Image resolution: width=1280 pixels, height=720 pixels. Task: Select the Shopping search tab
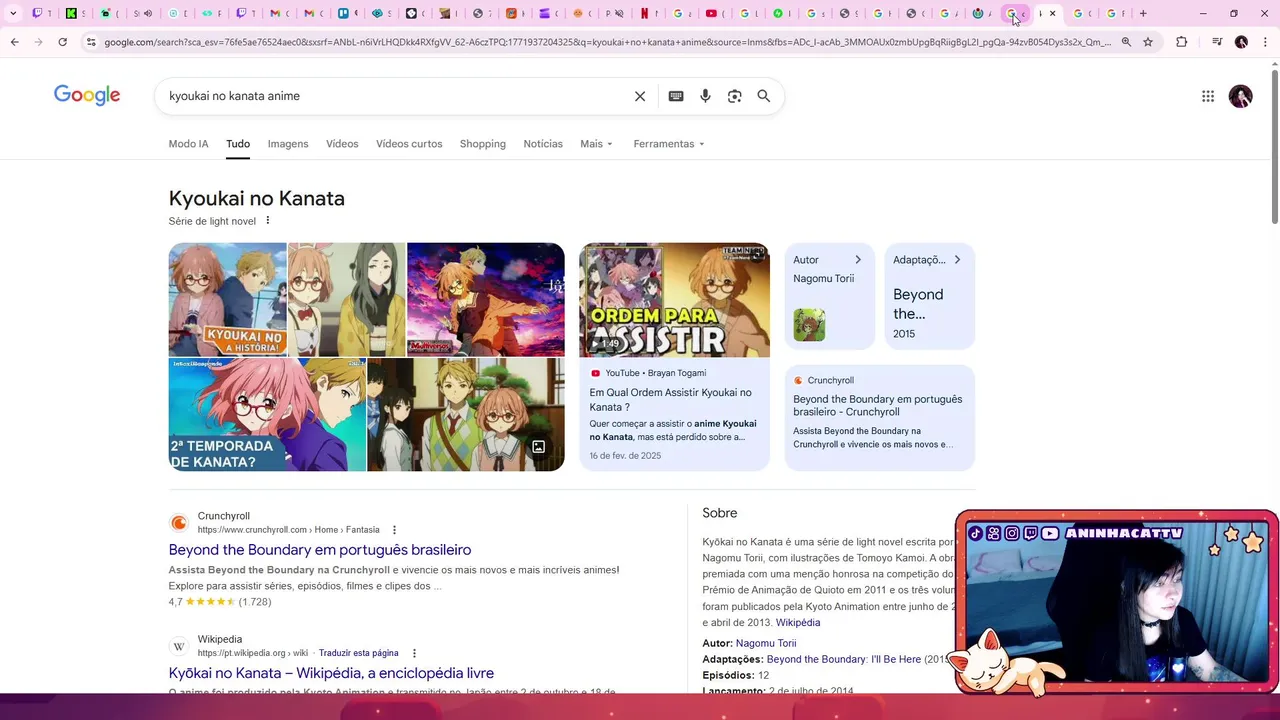point(483,144)
